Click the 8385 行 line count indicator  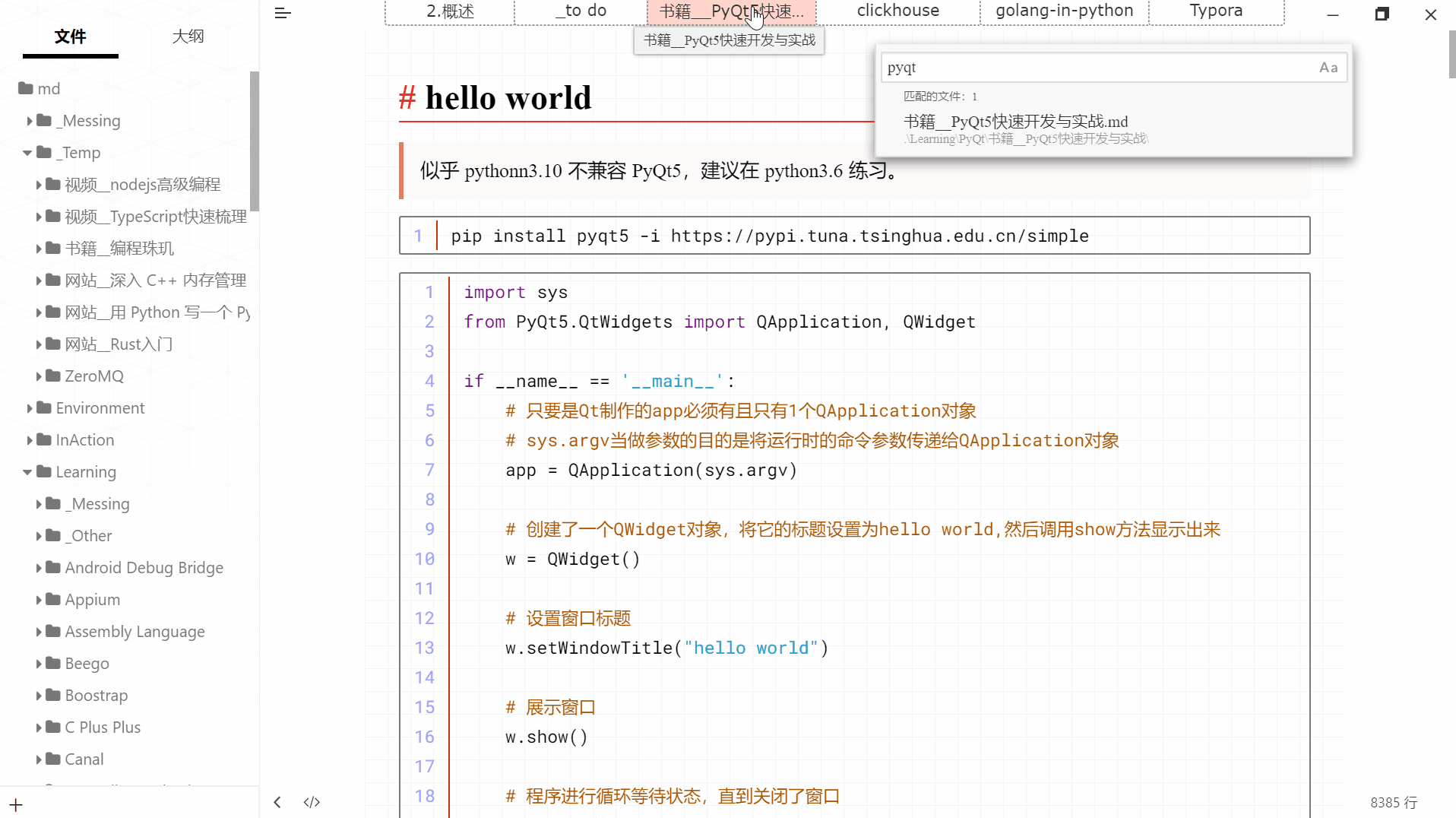(x=1394, y=803)
